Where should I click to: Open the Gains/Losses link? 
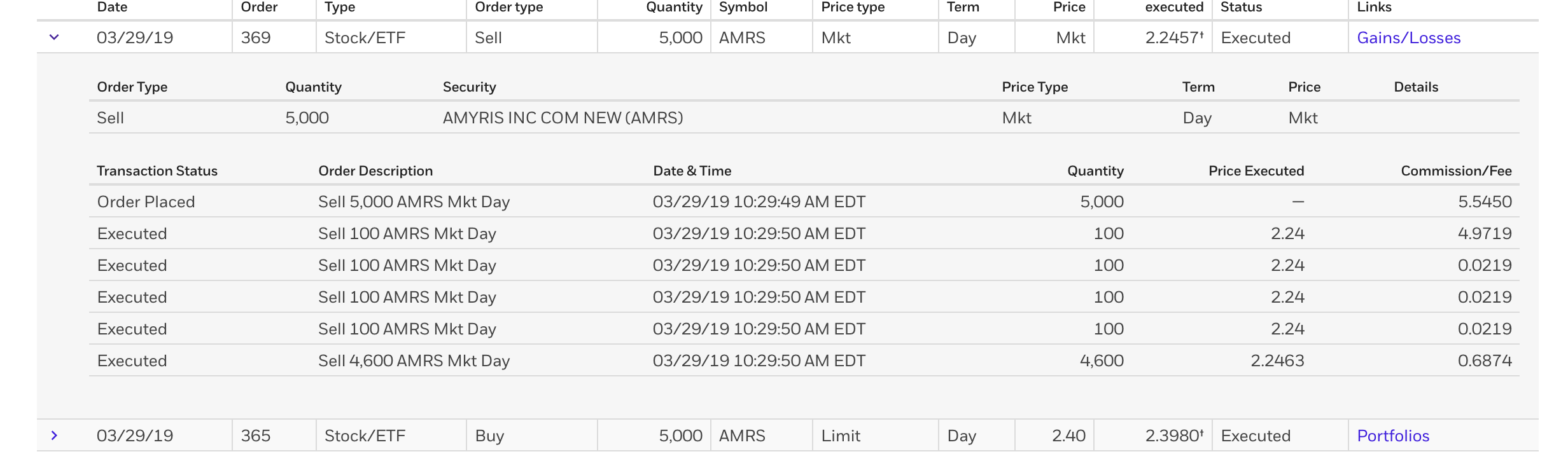coord(1408,38)
